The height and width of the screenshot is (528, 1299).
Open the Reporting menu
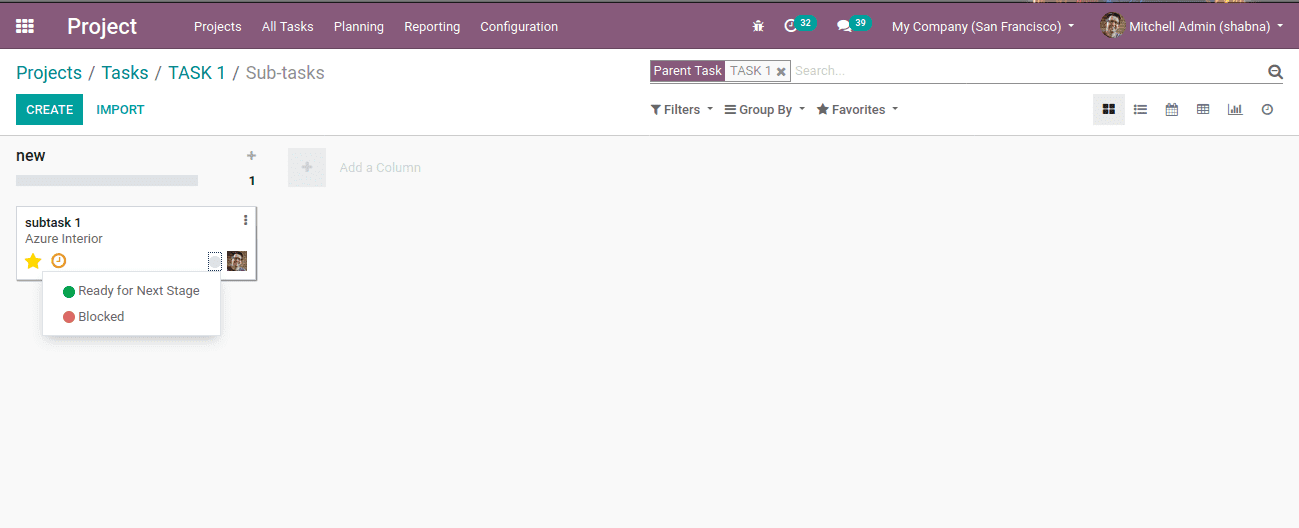tap(432, 27)
